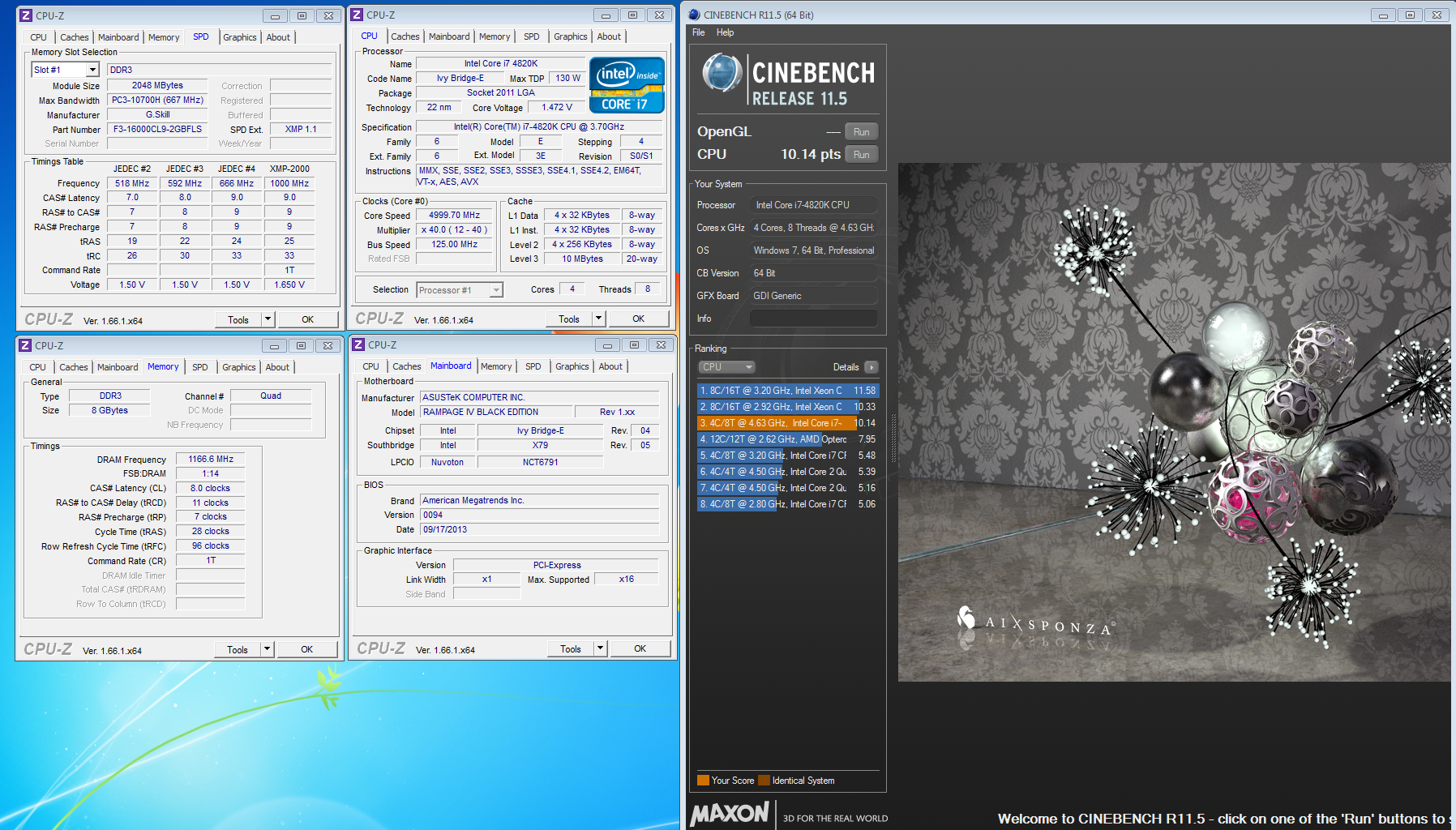Click the Max Bandwidth PC3-10700H value
The image size is (1456, 830).
pyautogui.click(x=157, y=100)
